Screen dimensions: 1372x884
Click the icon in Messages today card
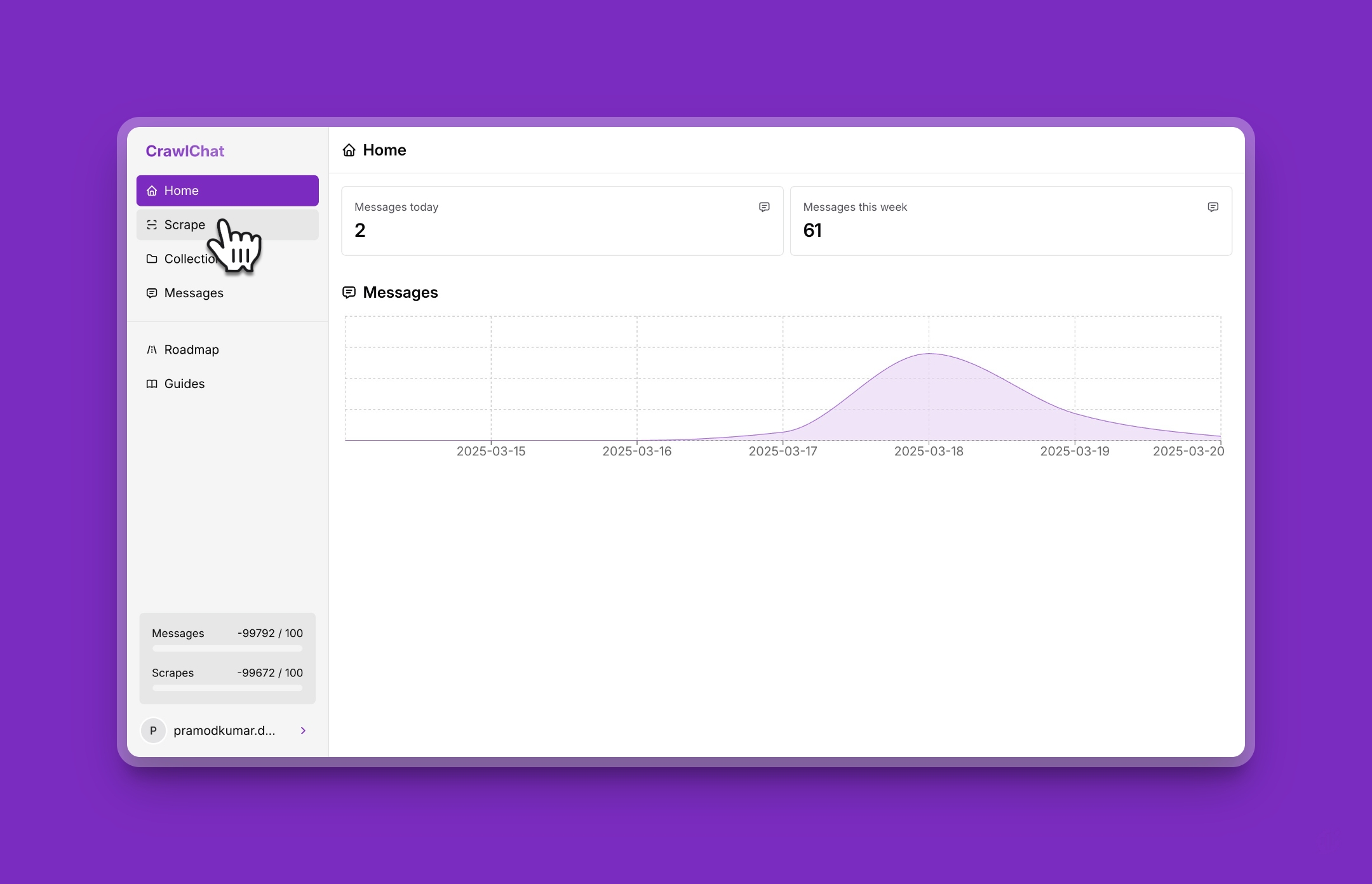point(764,207)
